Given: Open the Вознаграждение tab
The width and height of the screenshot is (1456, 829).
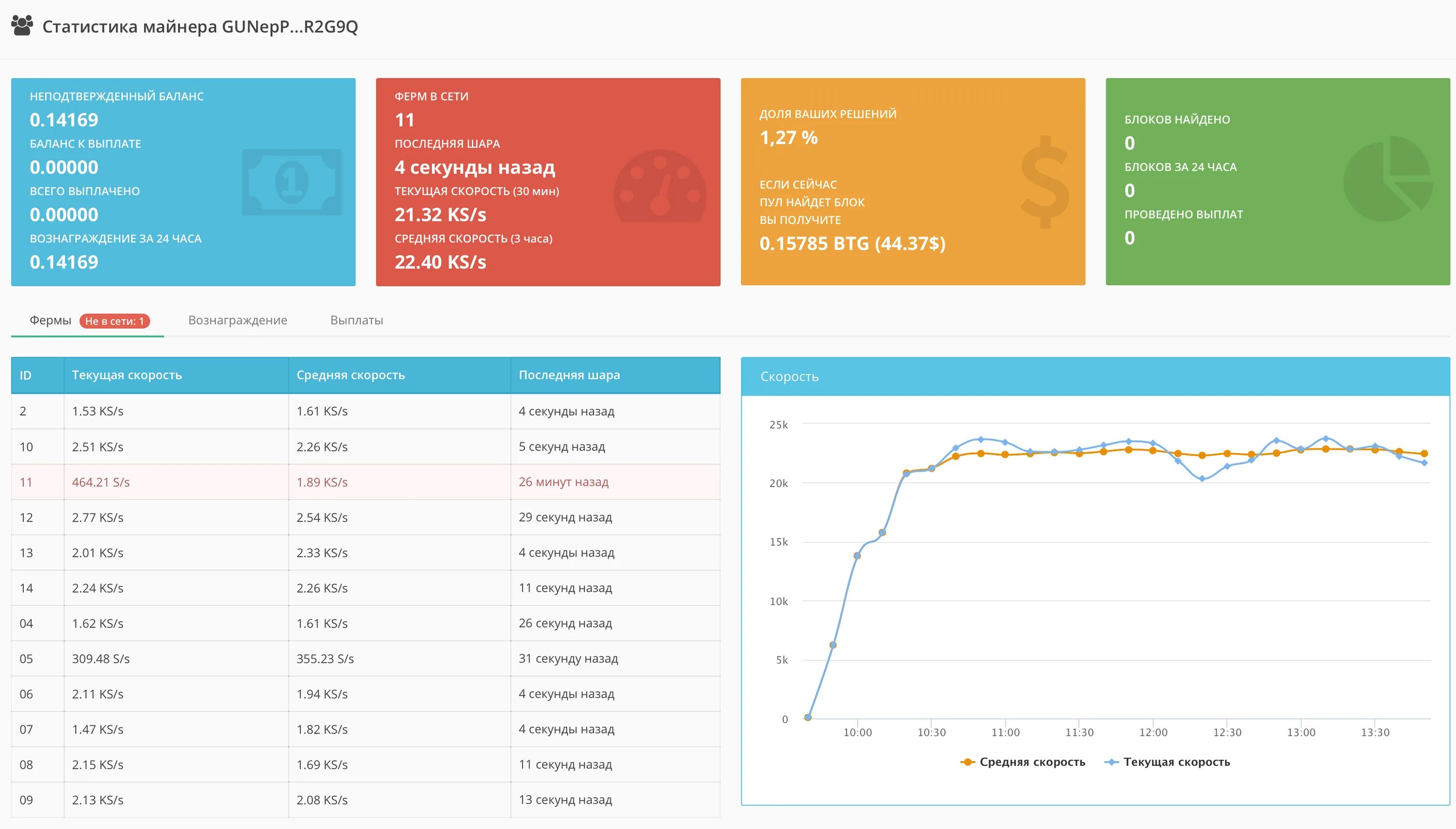Looking at the screenshot, I should coord(237,320).
